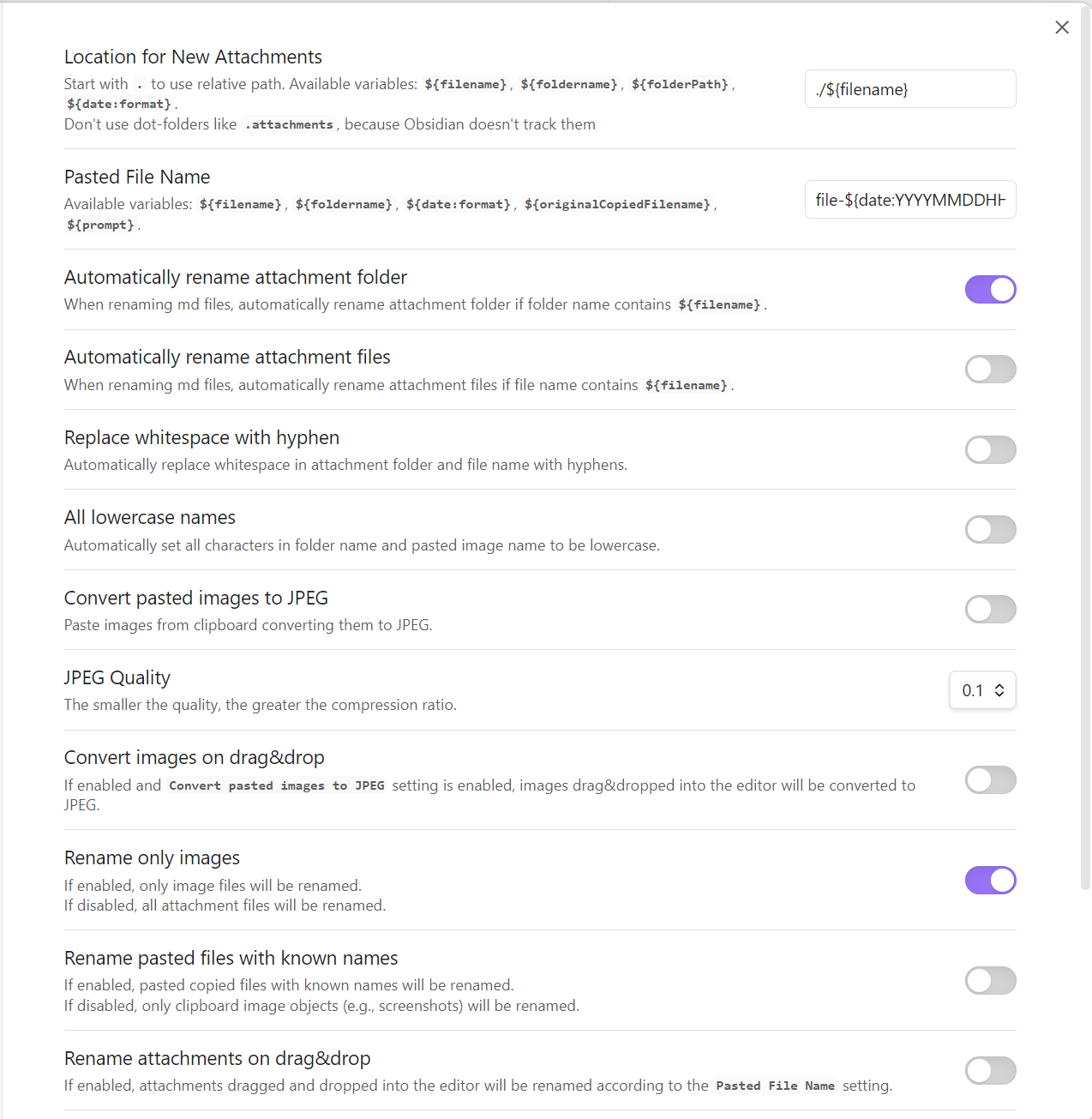The width and height of the screenshot is (1092, 1119).
Task: Click the Location for New Attachments heading
Action: pyautogui.click(x=193, y=57)
